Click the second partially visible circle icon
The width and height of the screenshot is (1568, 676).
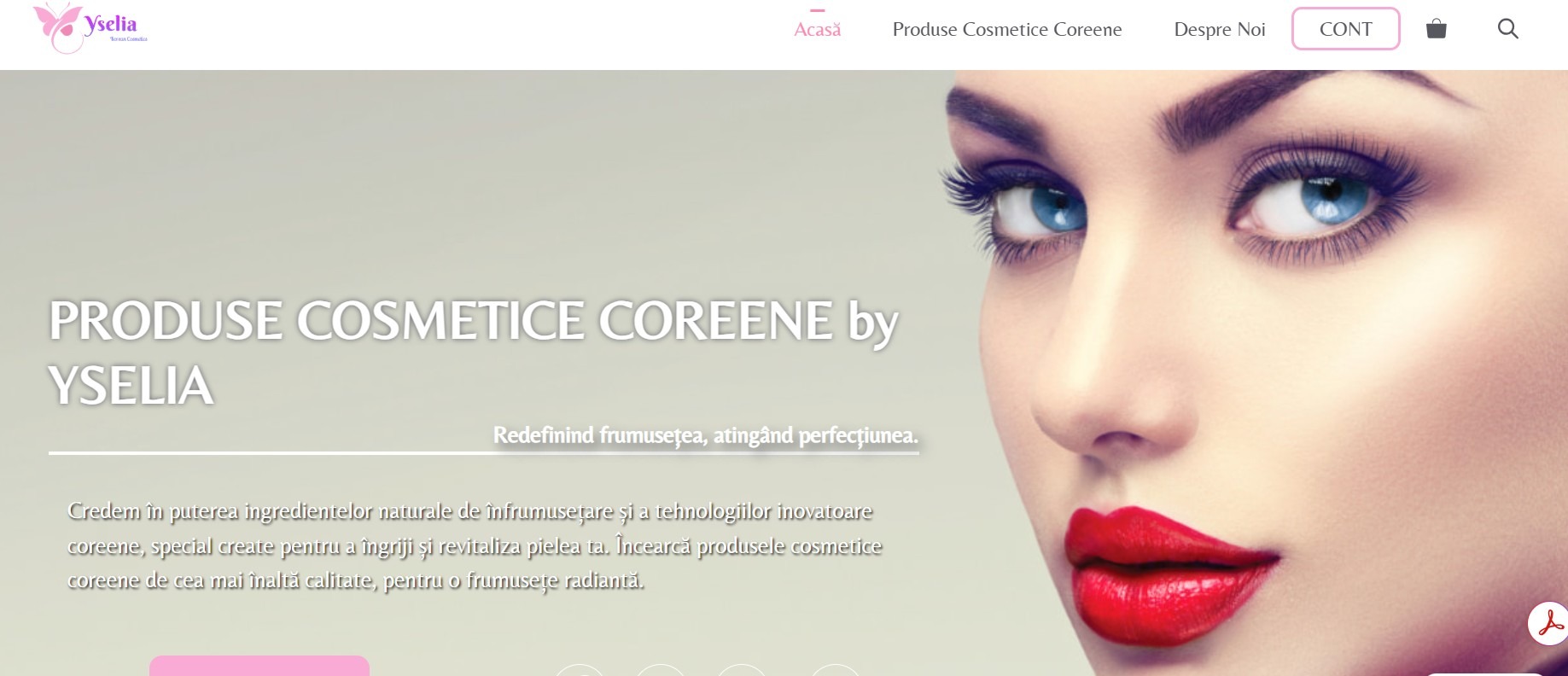pyautogui.click(x=661, y=670)
